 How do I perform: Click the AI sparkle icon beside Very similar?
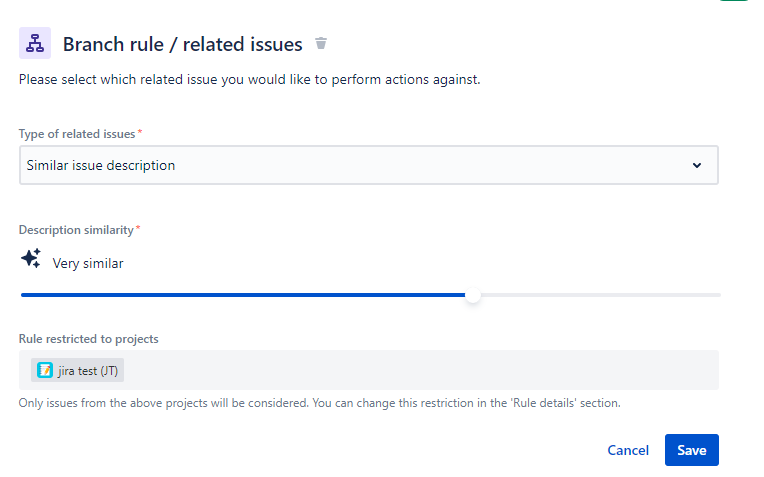[31, 259]
